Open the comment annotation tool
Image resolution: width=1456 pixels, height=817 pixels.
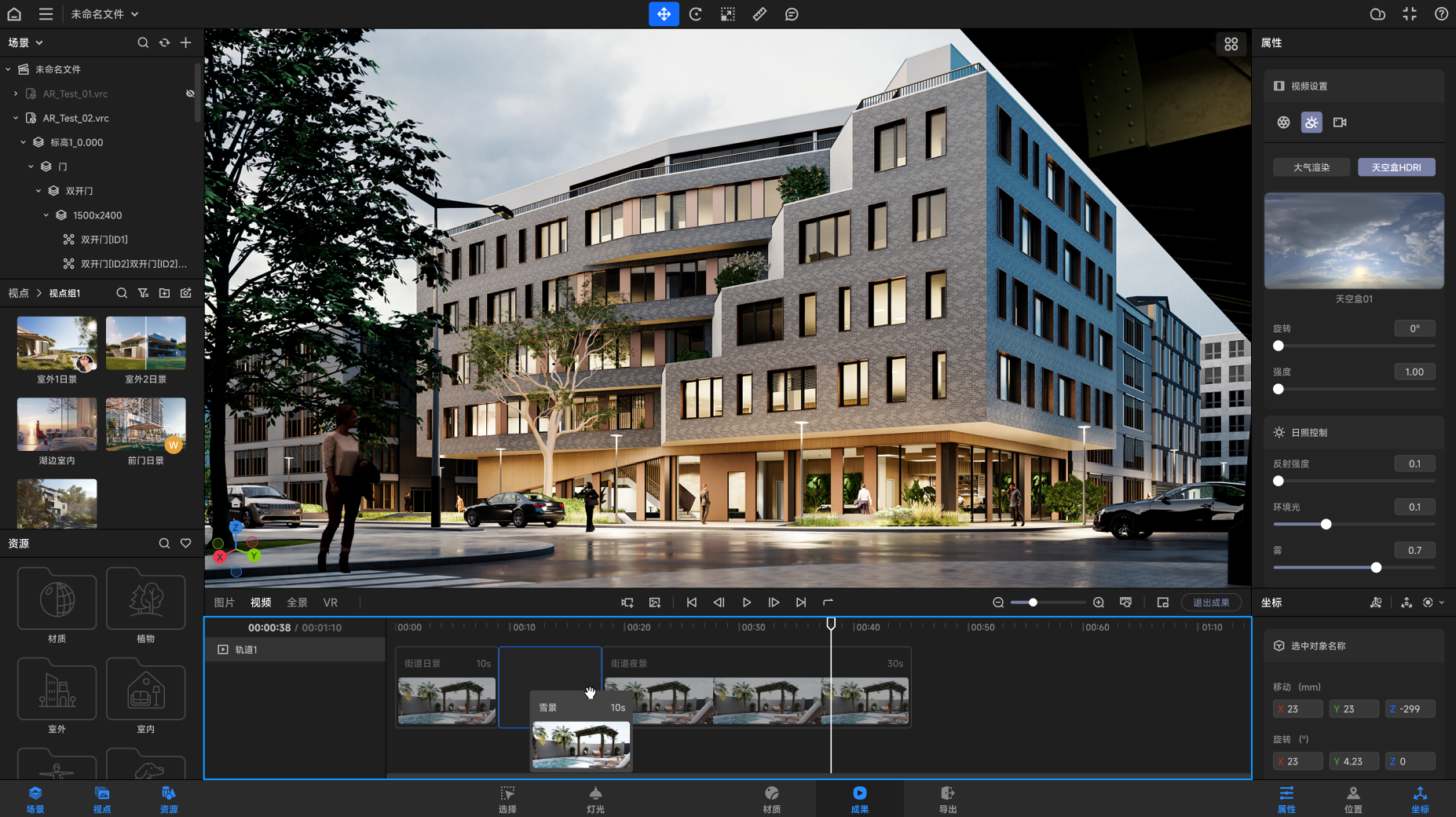click(x=792, y=14)
